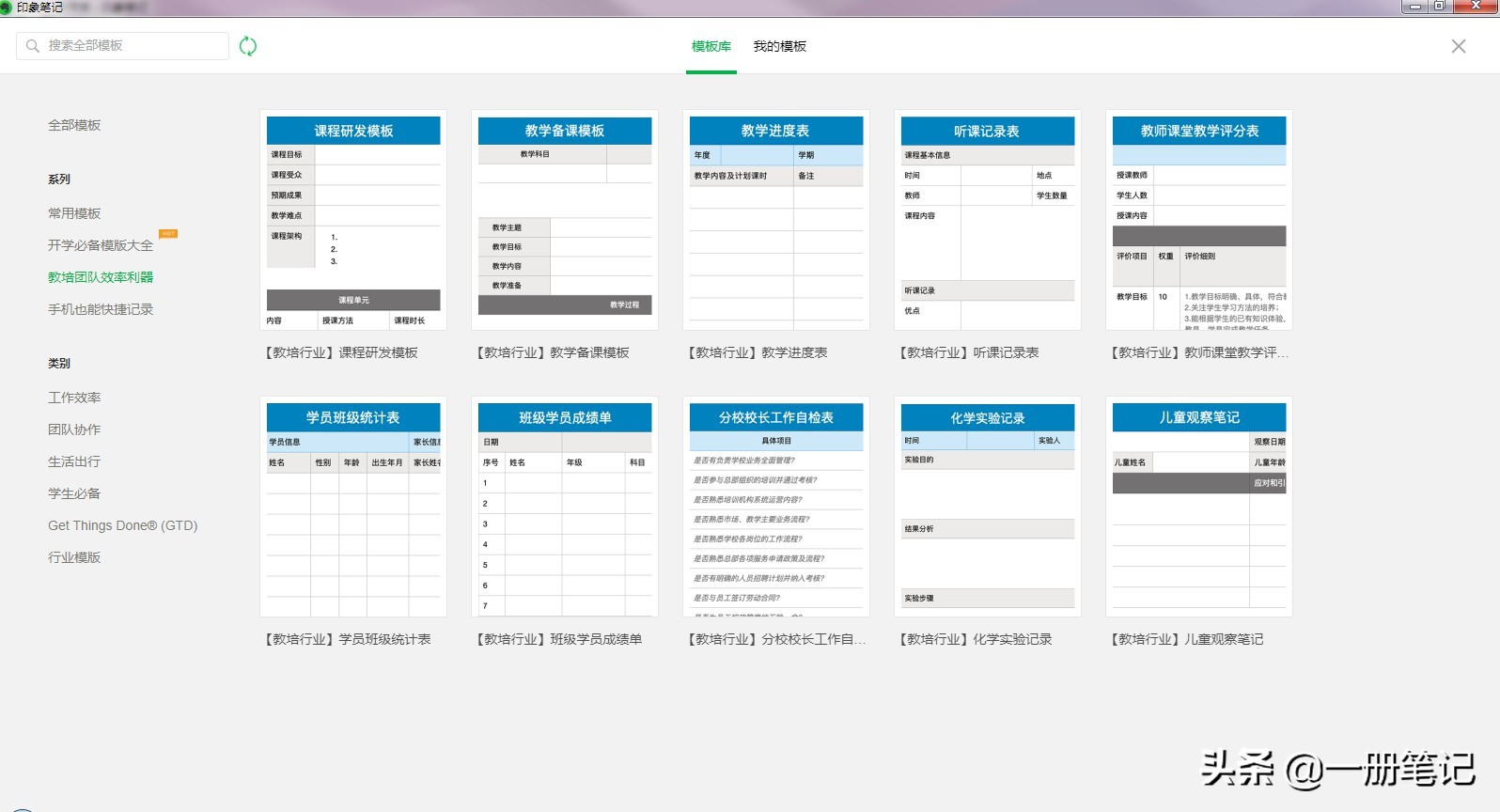Open the 化学实验记录 thumbnail

click(x=988, y=507)
